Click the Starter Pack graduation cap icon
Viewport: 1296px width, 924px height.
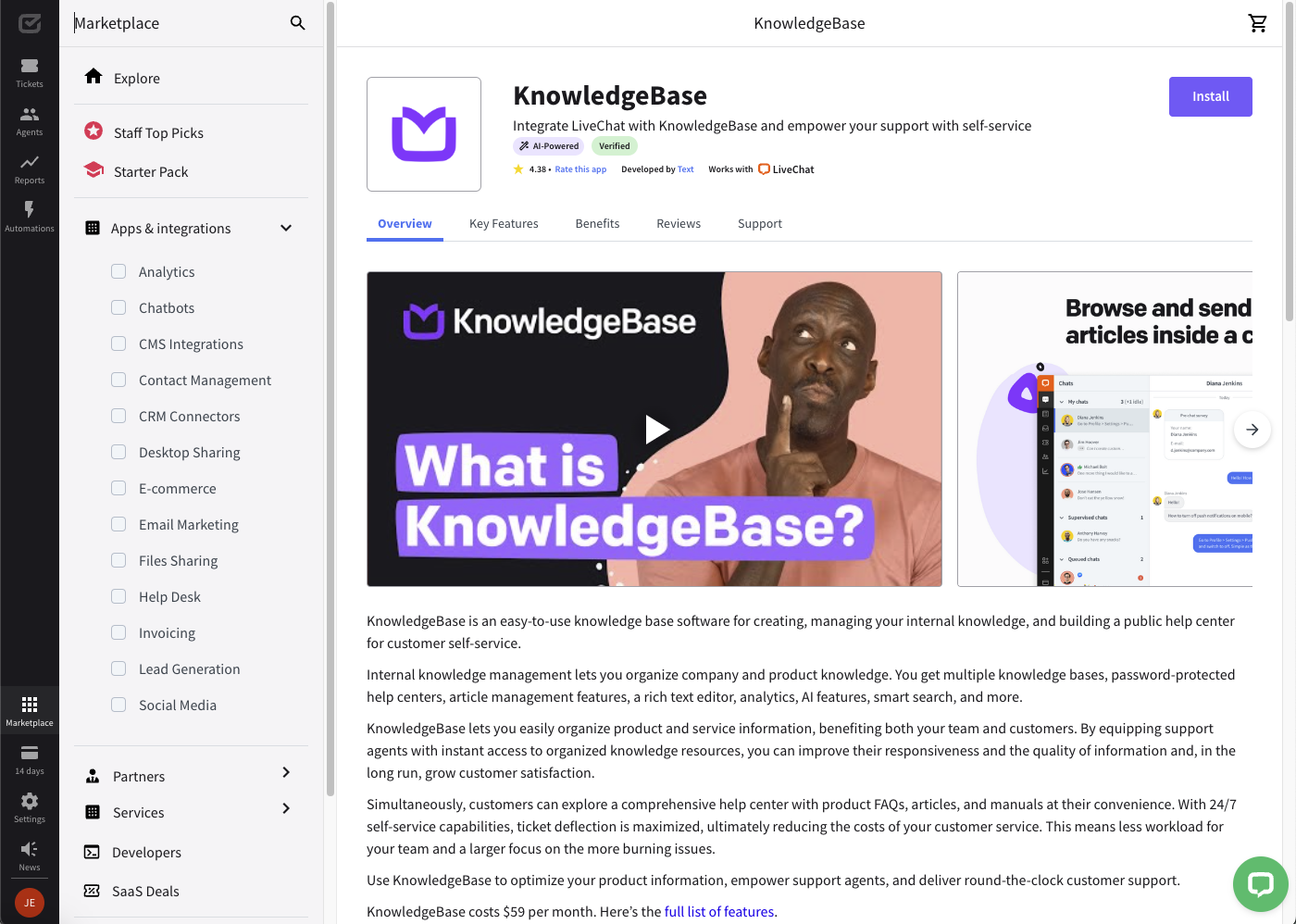coord(93,170)
